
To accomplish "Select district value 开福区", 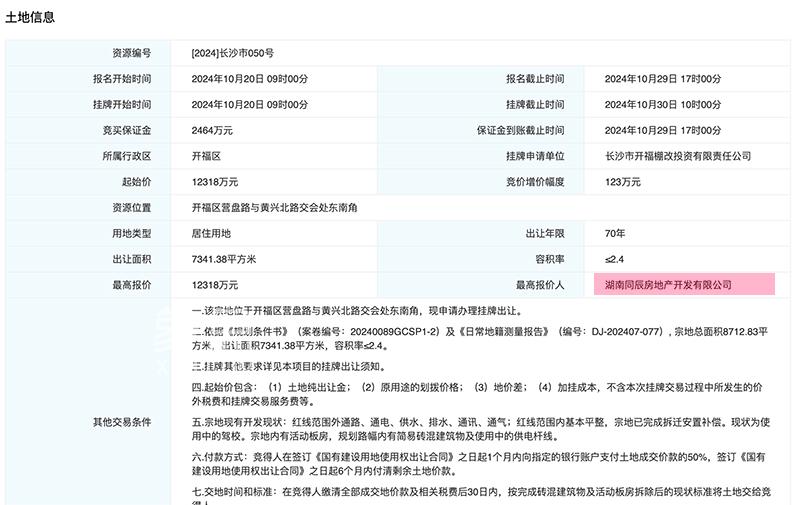I will [206, 156].
